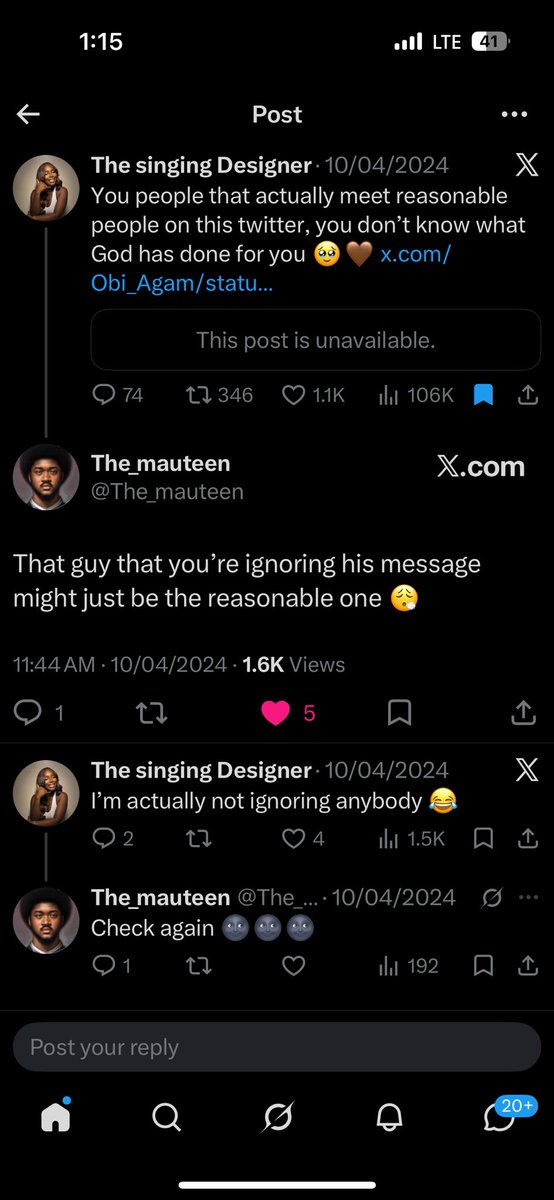Bookmark The_mauteen's main post
Image resolution: width=554 pixels, height=1200 pixels.
399,712
